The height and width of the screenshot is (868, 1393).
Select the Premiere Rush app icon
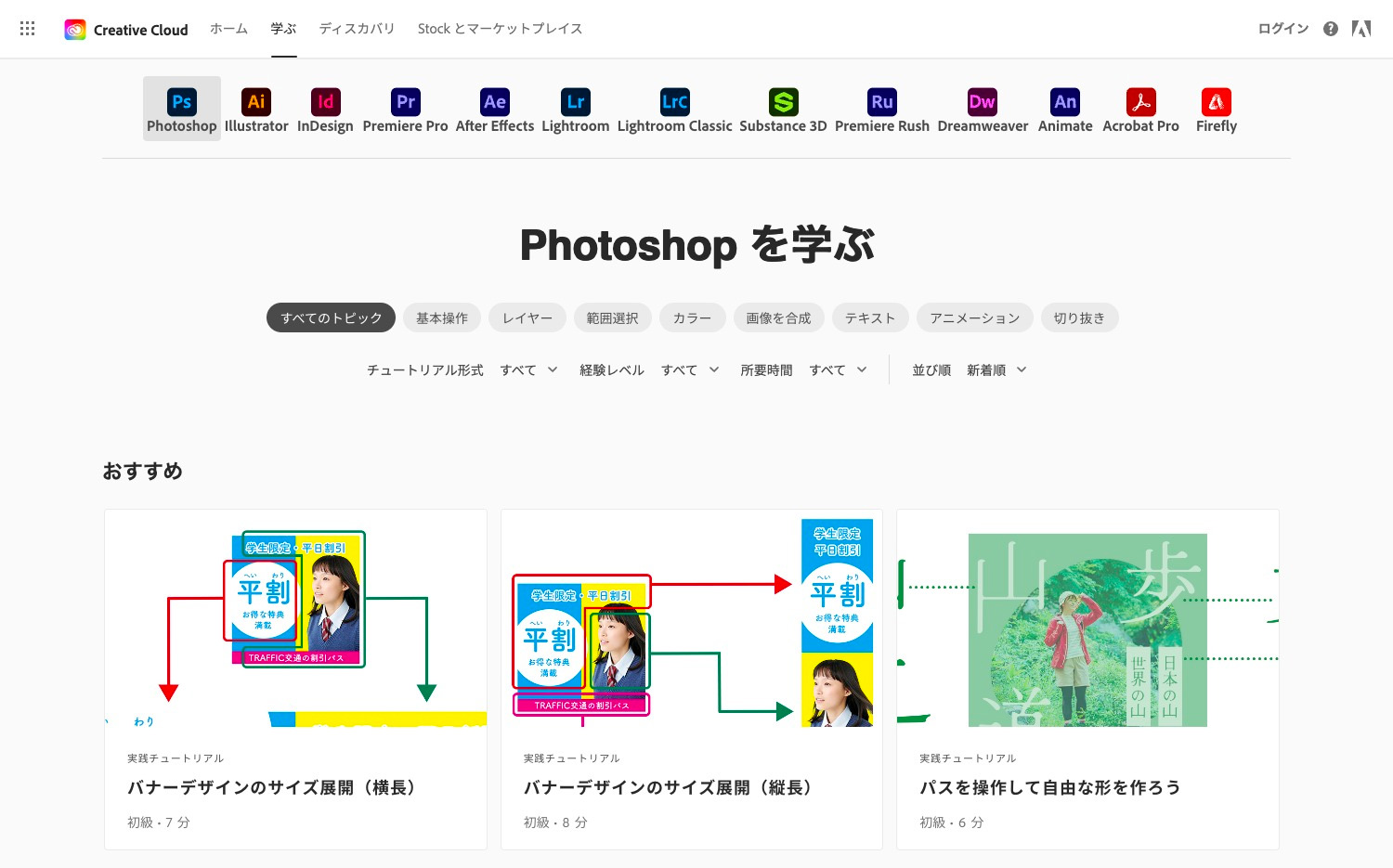tap(882, 102)
